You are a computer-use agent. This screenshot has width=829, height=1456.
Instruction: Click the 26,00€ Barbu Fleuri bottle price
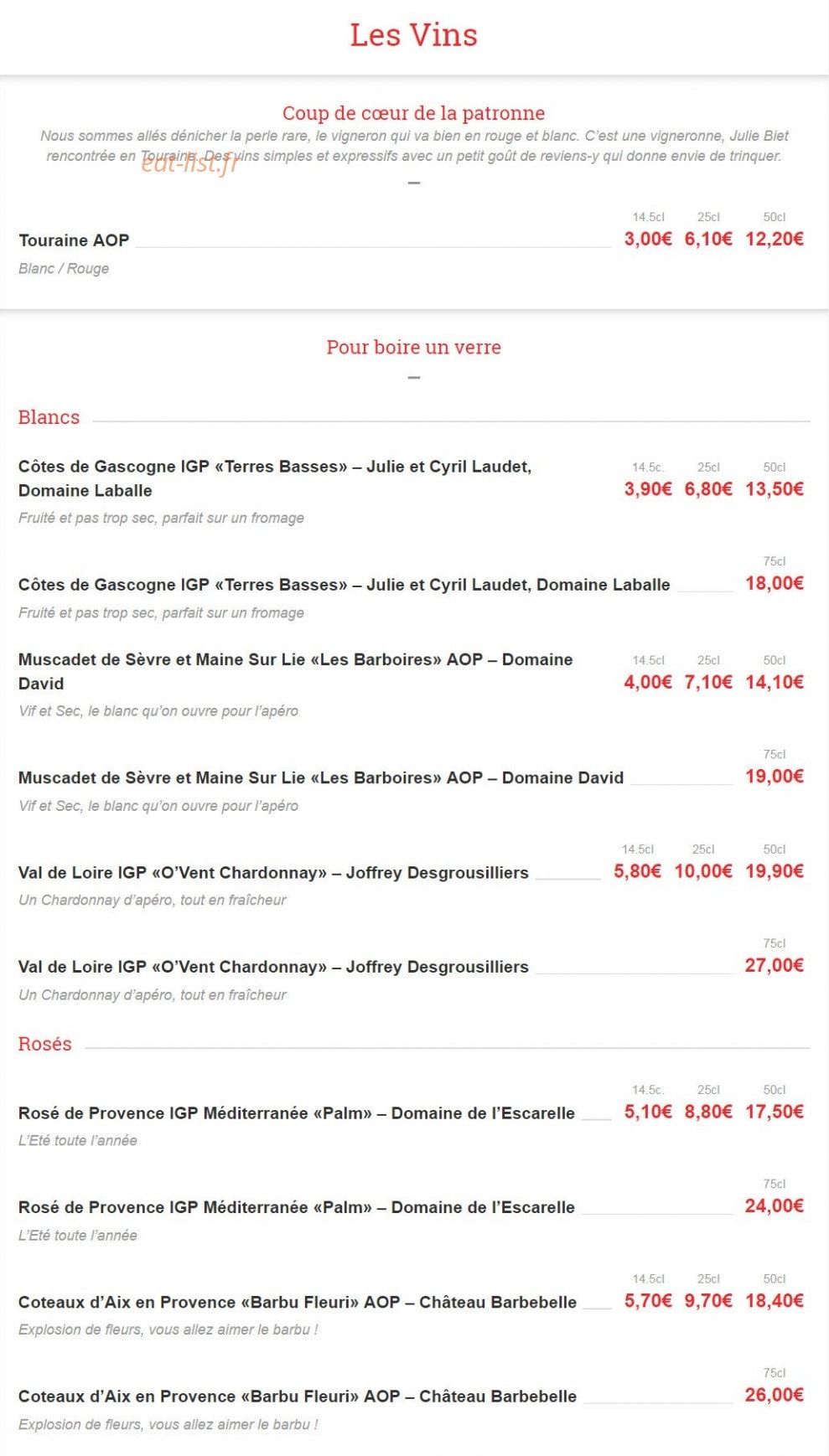click(x=775, y=1395)
